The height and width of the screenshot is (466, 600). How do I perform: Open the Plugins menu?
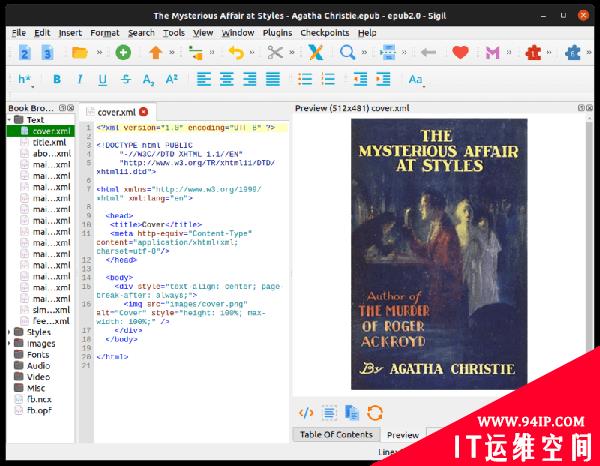pos(277,33)
